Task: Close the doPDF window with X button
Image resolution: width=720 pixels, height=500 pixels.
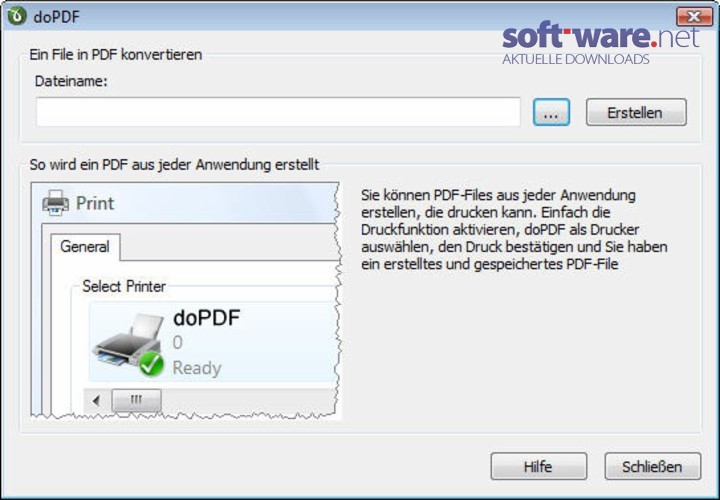Action: tap(694, 17)
